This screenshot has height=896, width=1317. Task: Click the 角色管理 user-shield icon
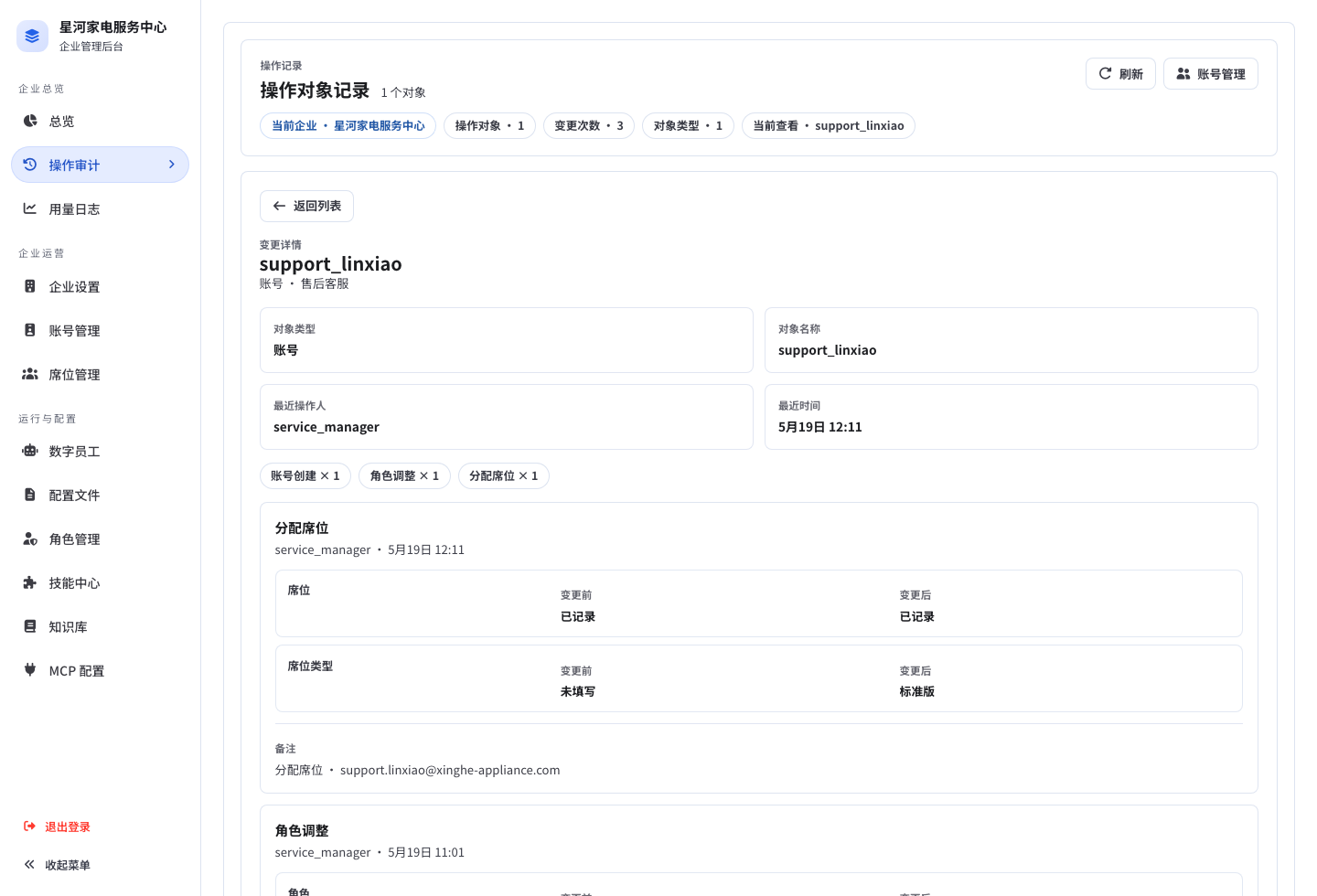tap(30, 539)
